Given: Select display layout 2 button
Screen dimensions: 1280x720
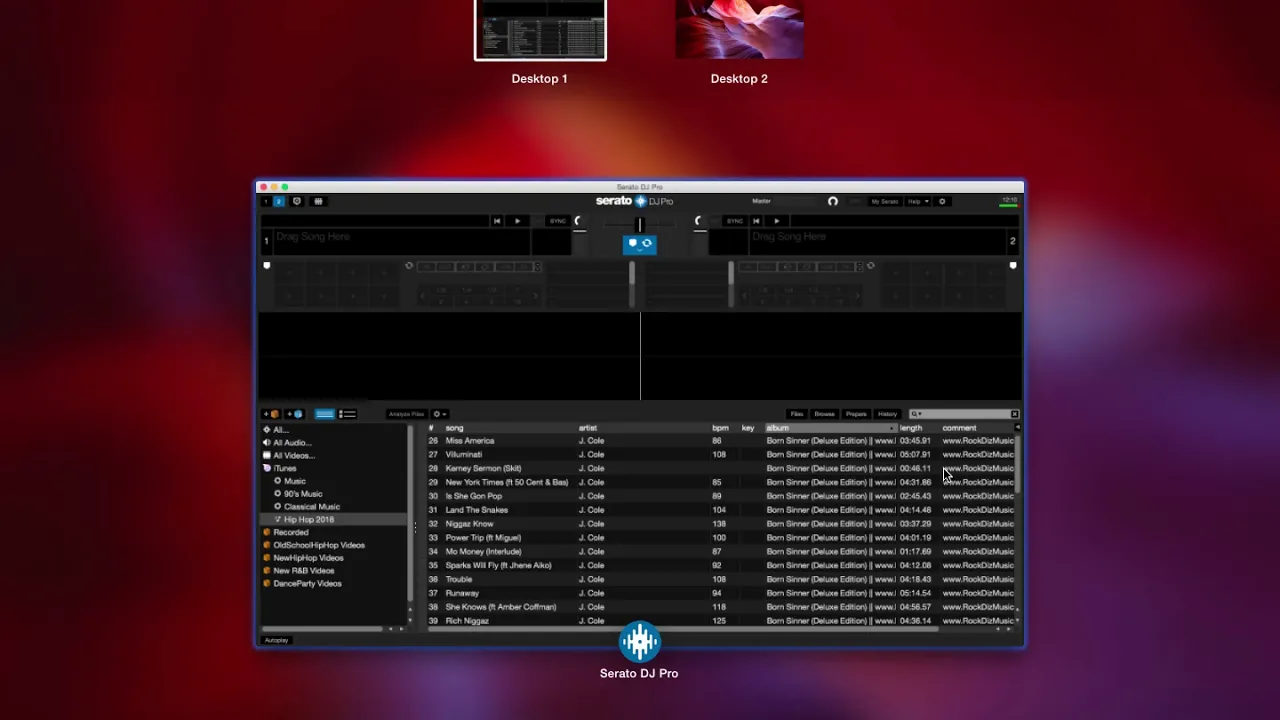Looking at the screenshot, I should click(x=279, y=201).
